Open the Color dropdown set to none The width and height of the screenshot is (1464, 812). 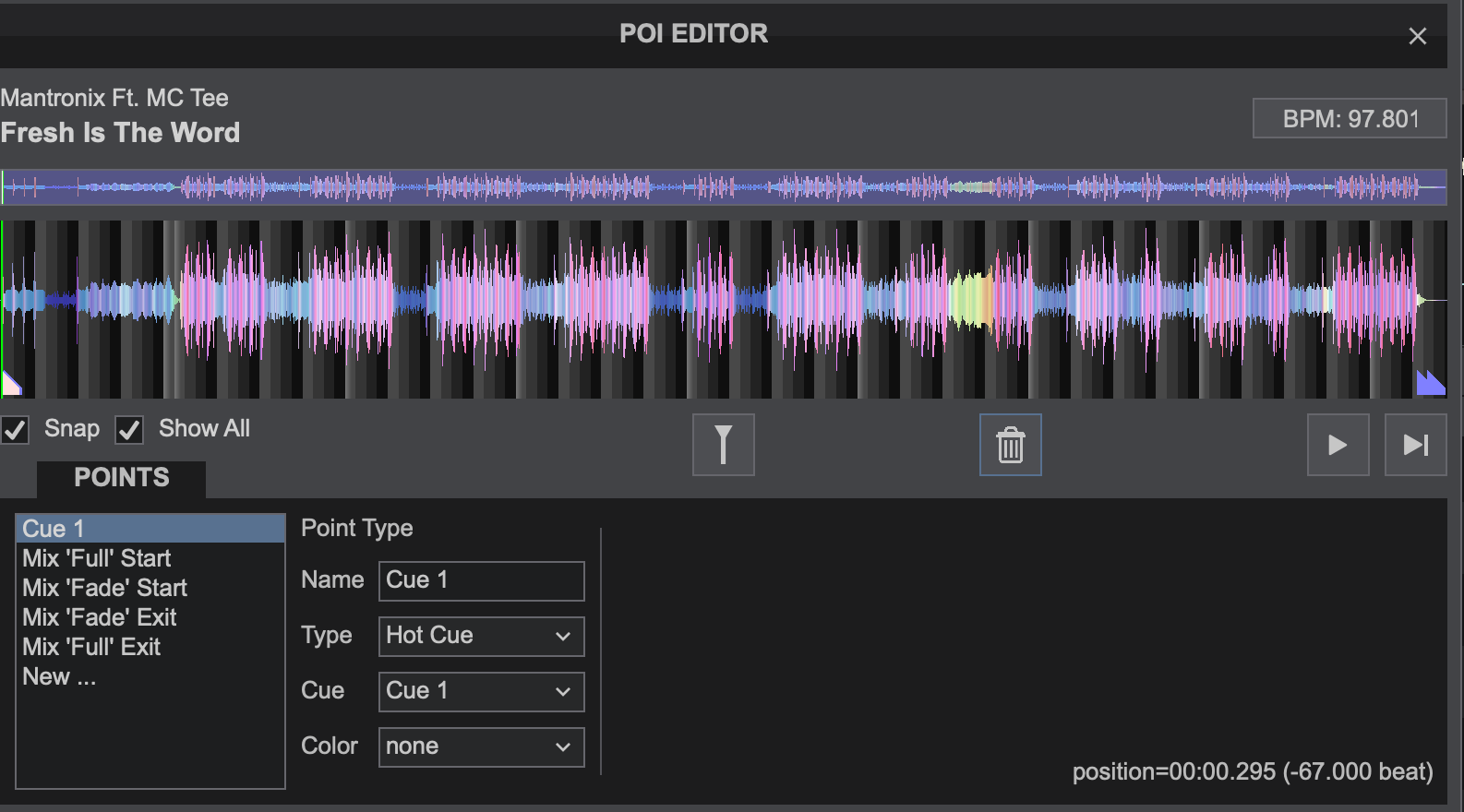[481, 746]
